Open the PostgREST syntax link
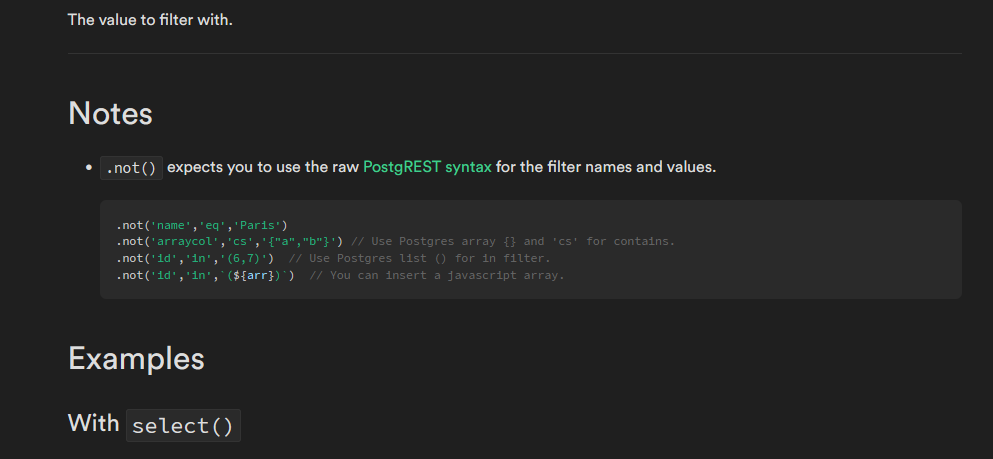This screenshot has height=459, width=993. click(427, 167)
